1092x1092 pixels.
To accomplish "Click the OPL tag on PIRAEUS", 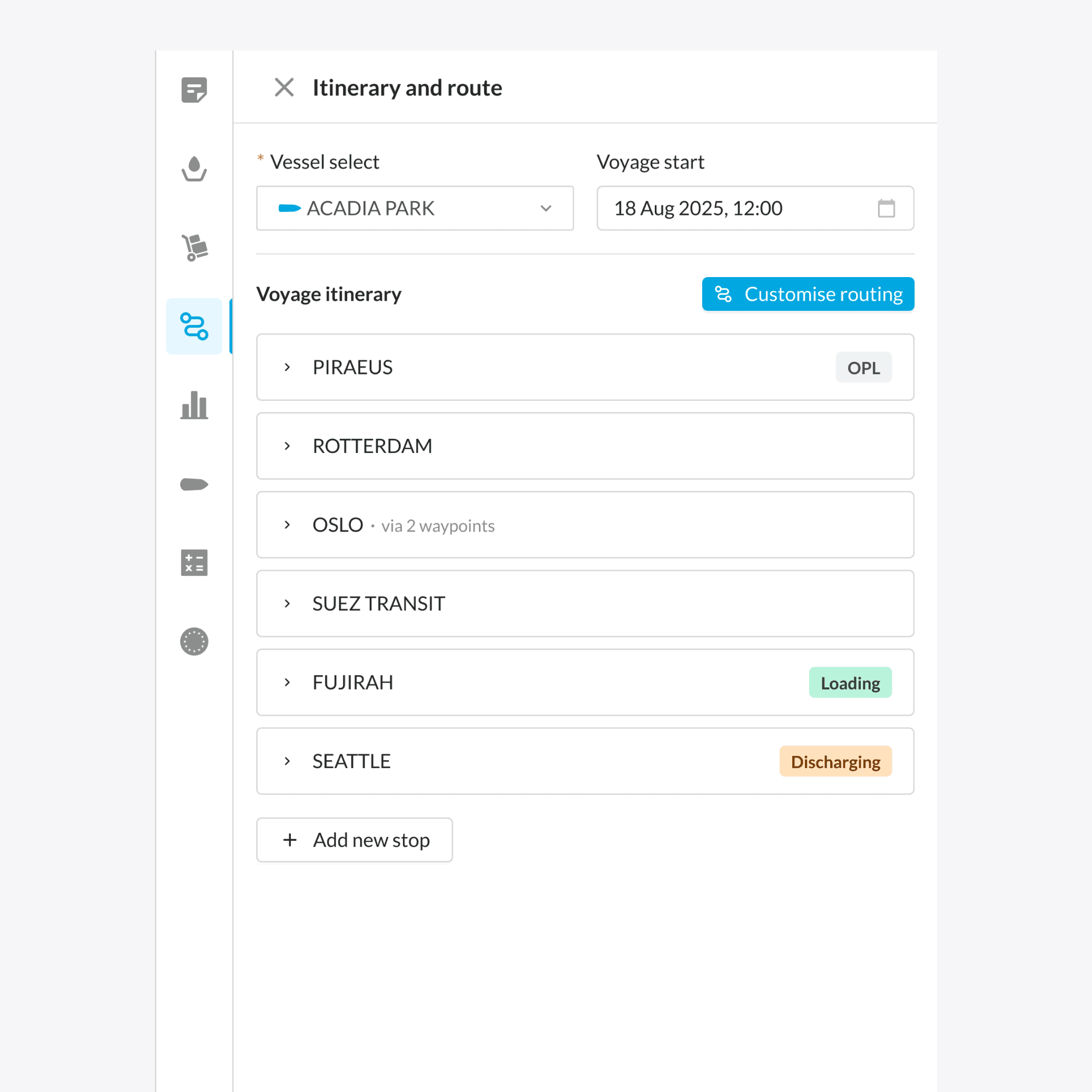I will pos(863,367).
